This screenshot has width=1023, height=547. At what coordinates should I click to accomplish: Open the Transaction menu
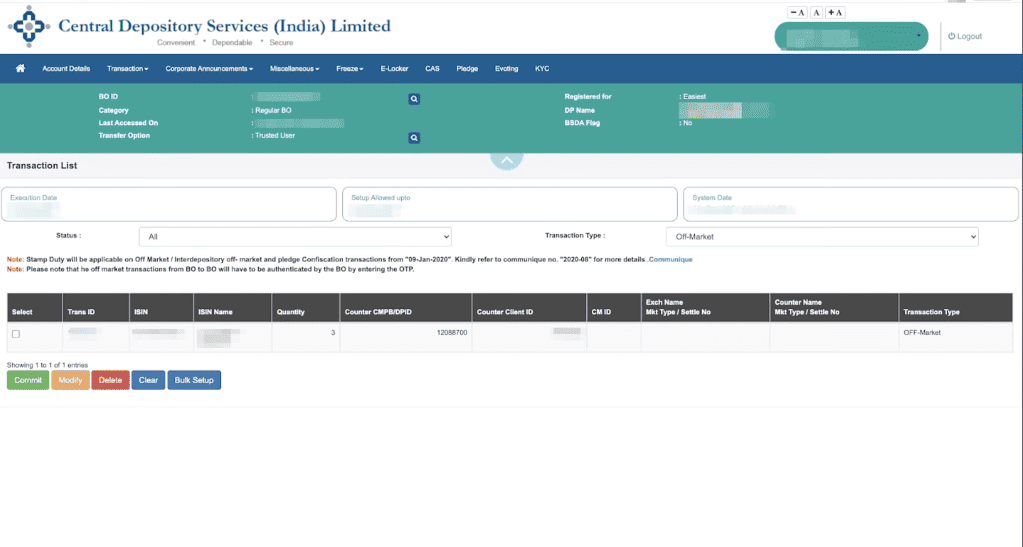(127, 69)
